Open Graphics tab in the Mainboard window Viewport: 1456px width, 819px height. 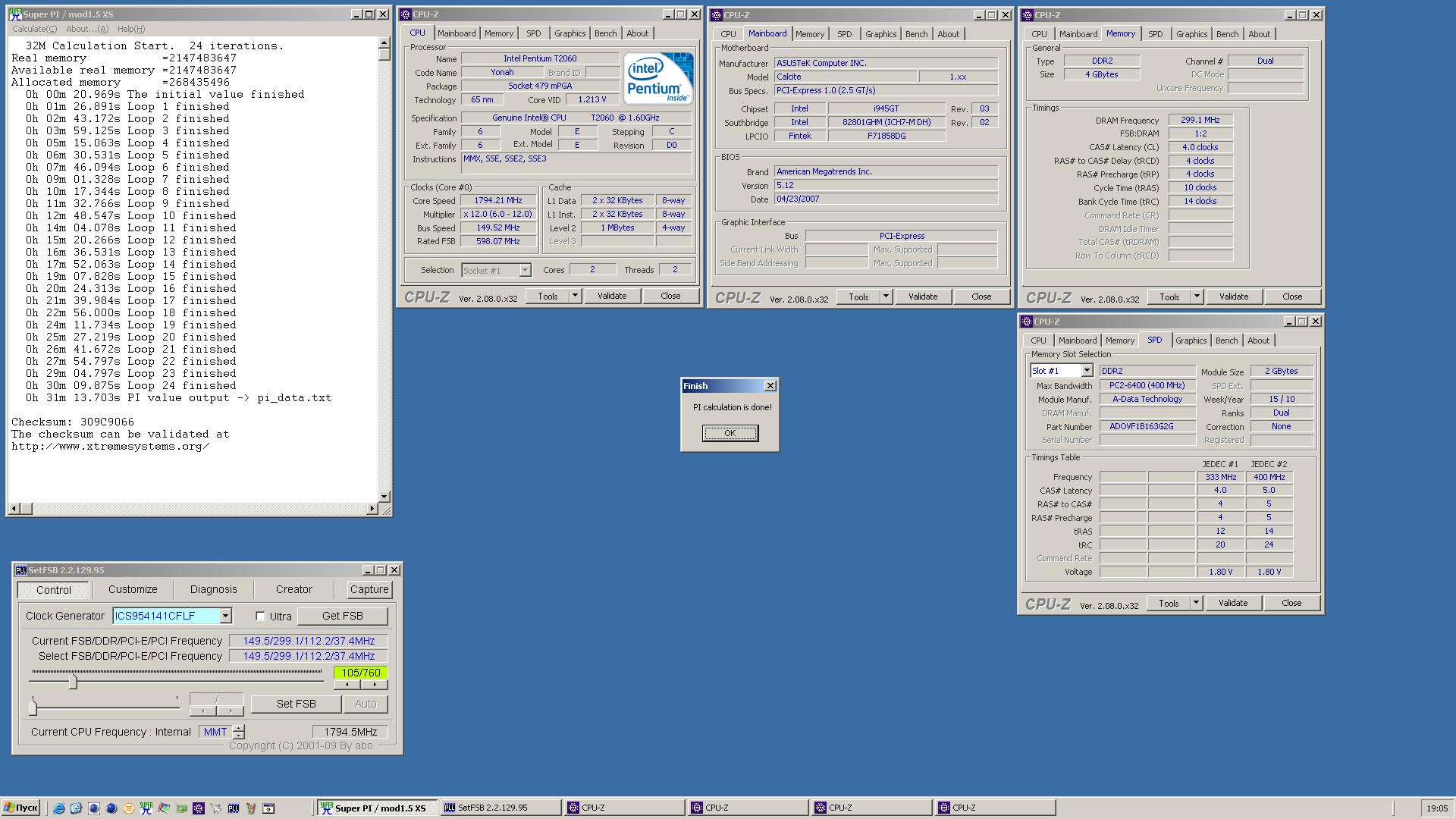880,34
